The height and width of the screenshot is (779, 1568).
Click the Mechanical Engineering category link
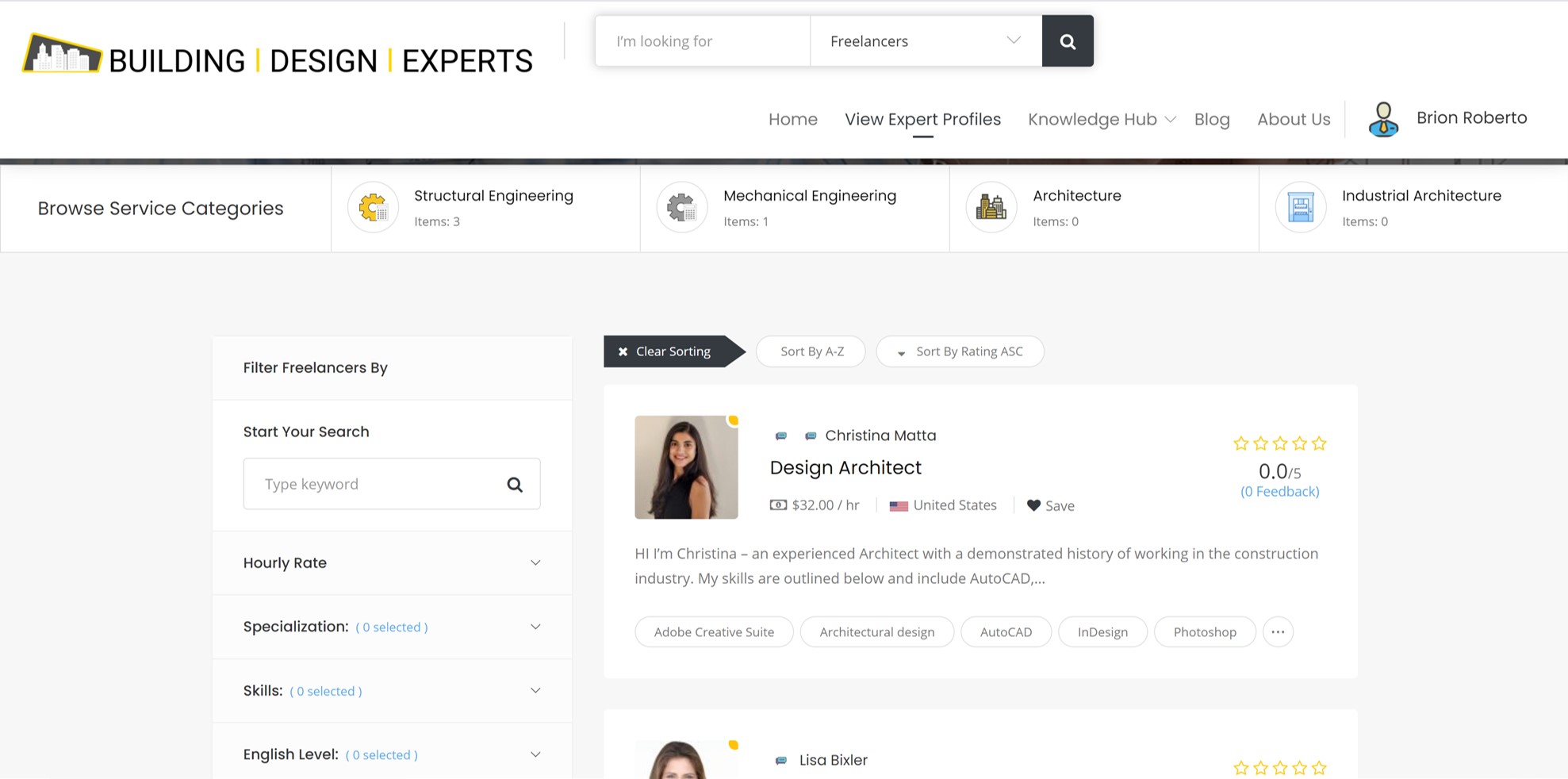[810, 196]
